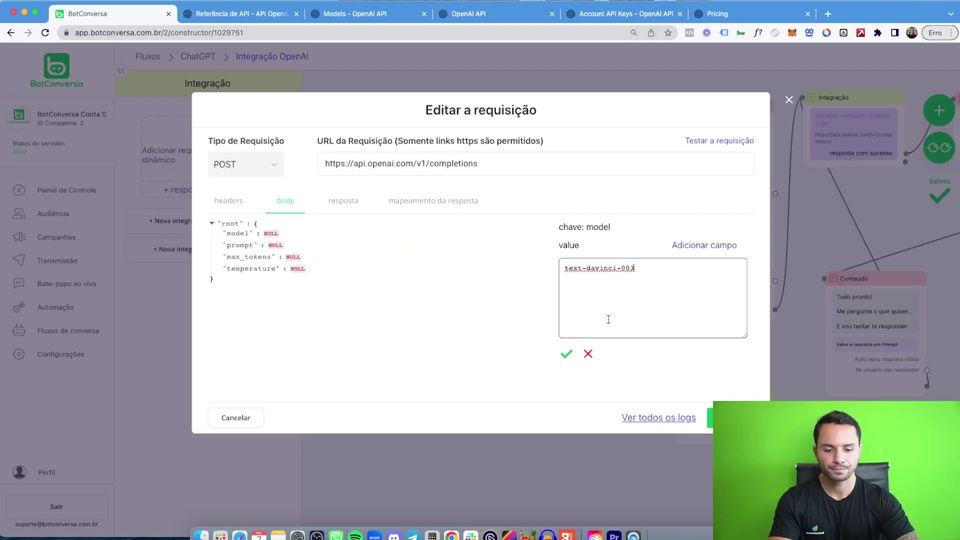960x540 pixels.
Task: Reload the page in browser
Action: tap(45, 32)
